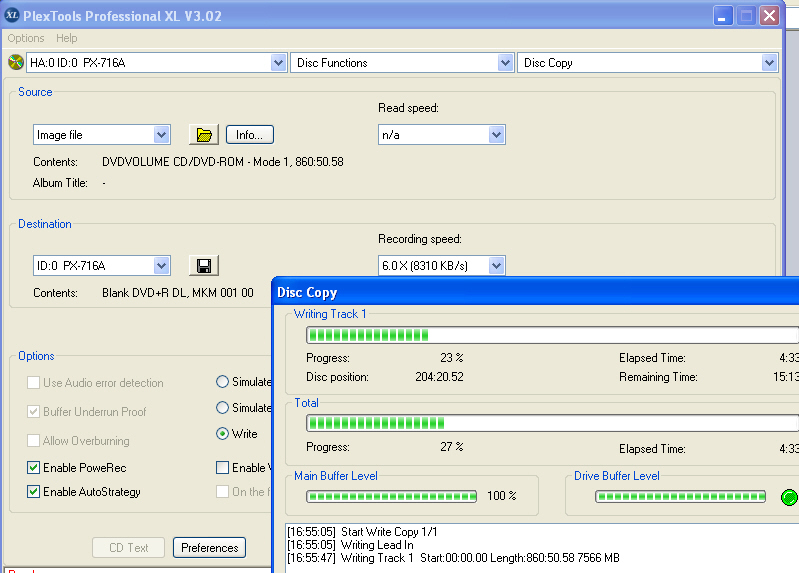Click the green drive buffer status light

tap(789, 497)
